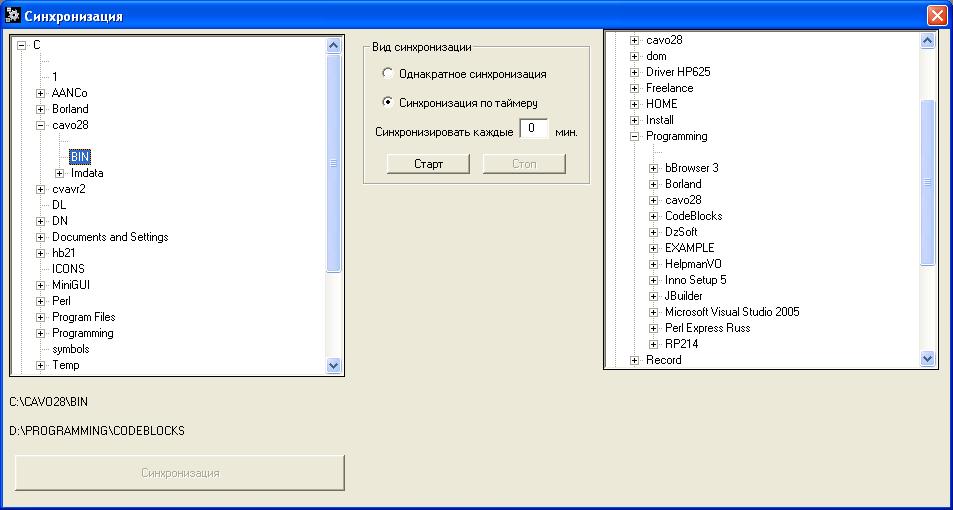Select JBuilder folder label in right tree

684,296
